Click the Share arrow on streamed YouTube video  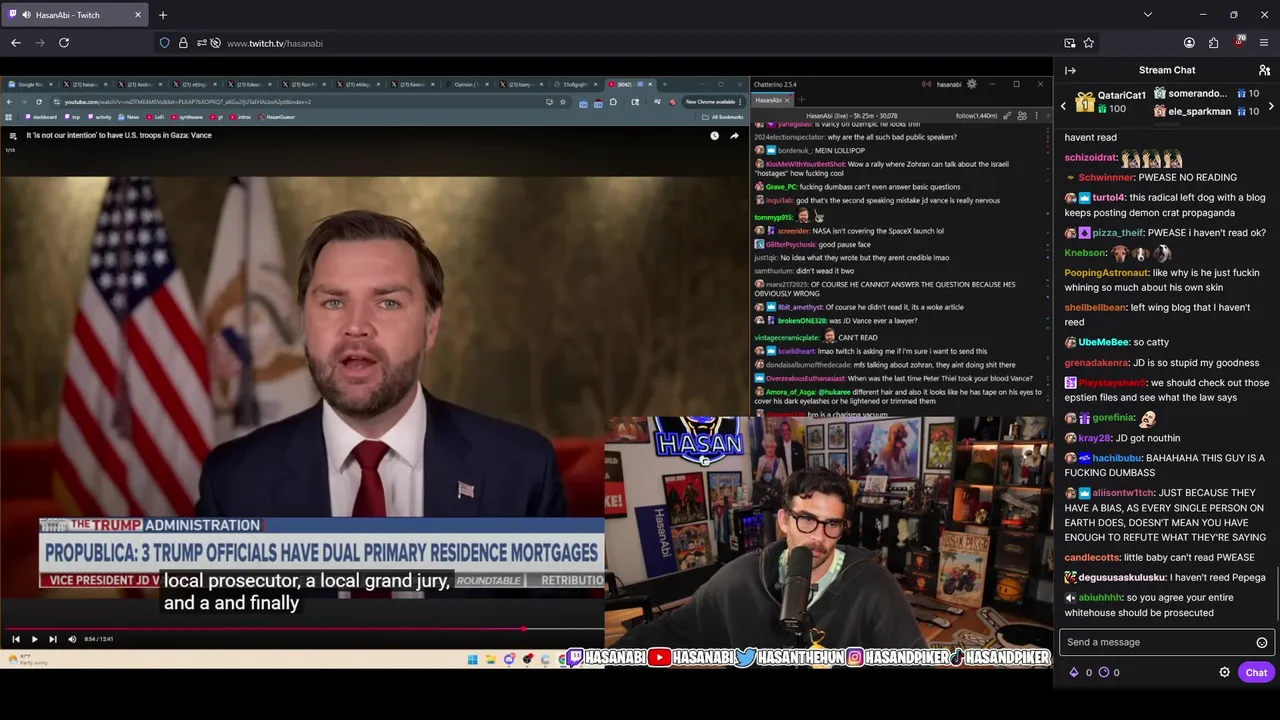point(734,136)
